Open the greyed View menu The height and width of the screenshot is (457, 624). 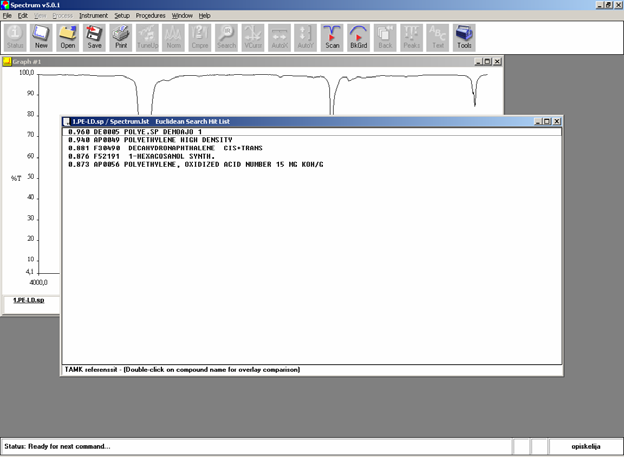(40, 16)
